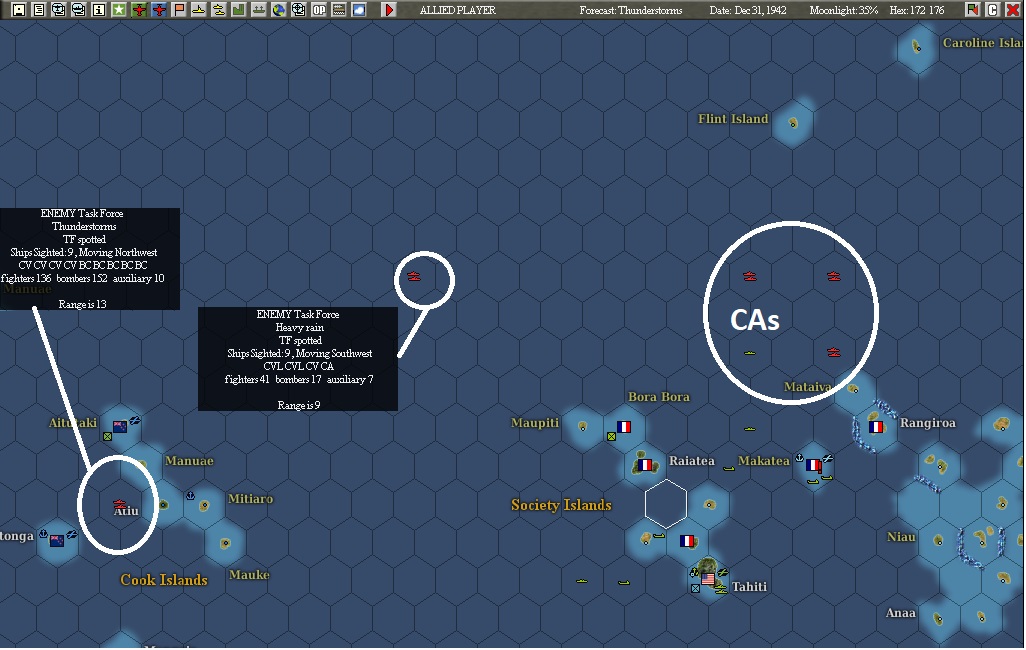Click the 'Society Islands' map label
Image resolution: width=1026 pixels, height=650 pixels.
(x=561, y=505)
